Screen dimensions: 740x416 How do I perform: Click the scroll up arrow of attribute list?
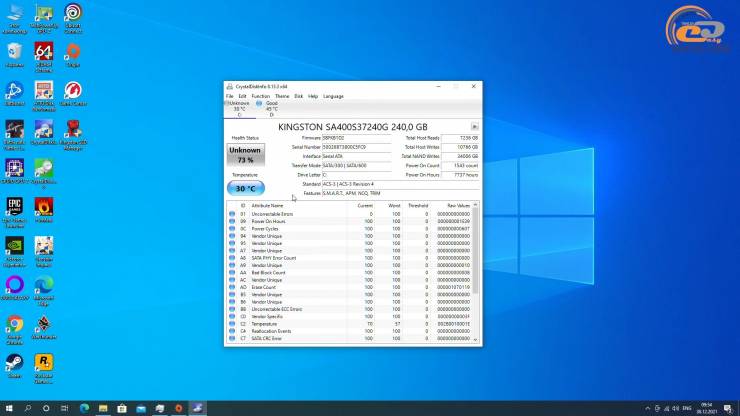(475, 205)
